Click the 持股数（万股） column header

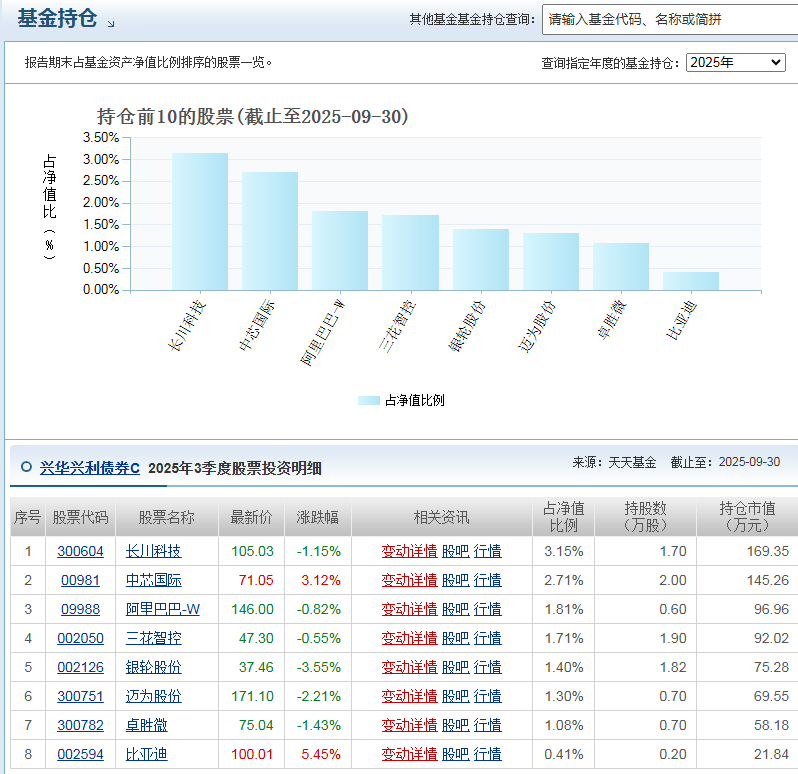click(645, 517)
